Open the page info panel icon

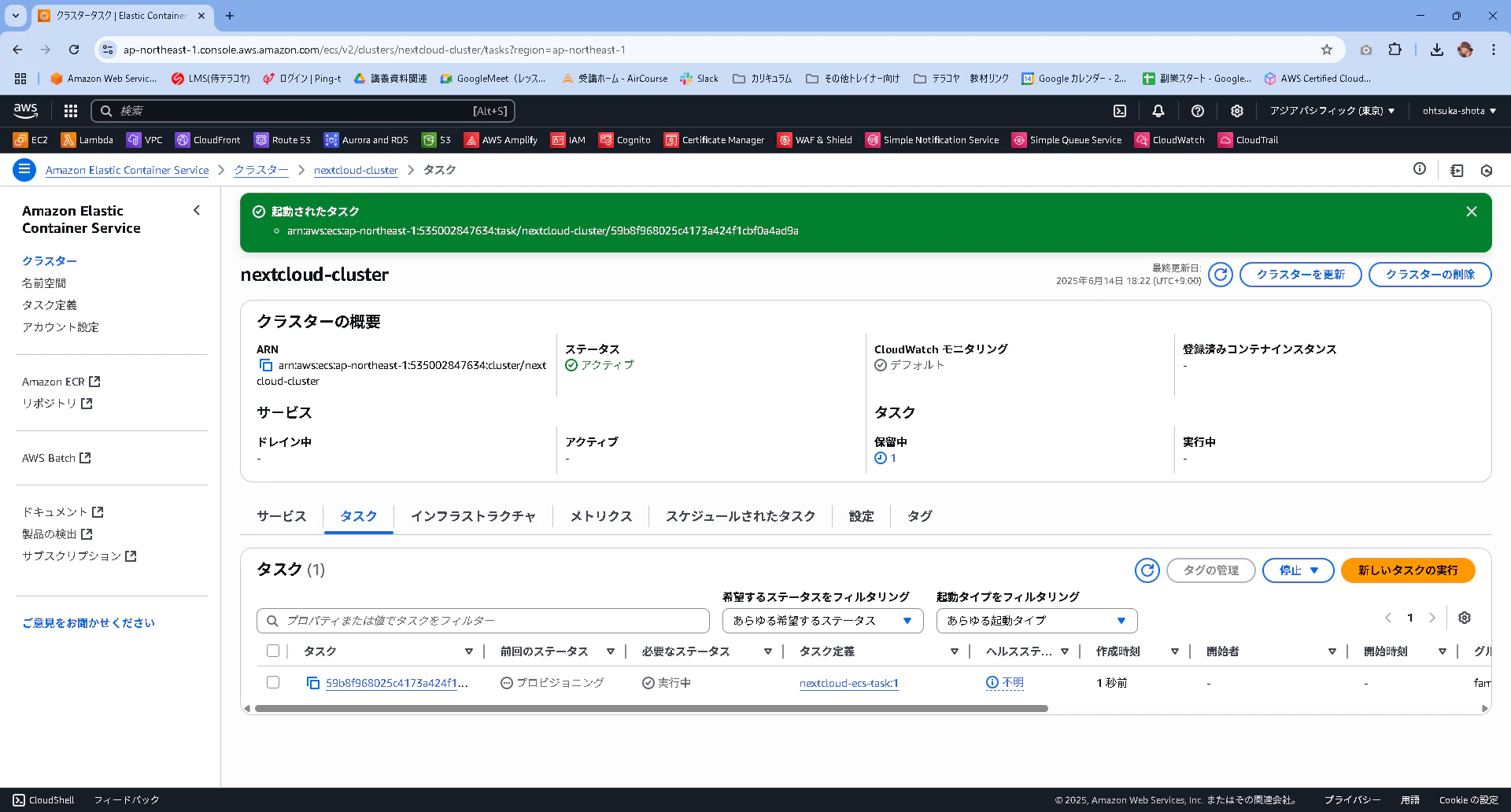[x=1420, y=169]
